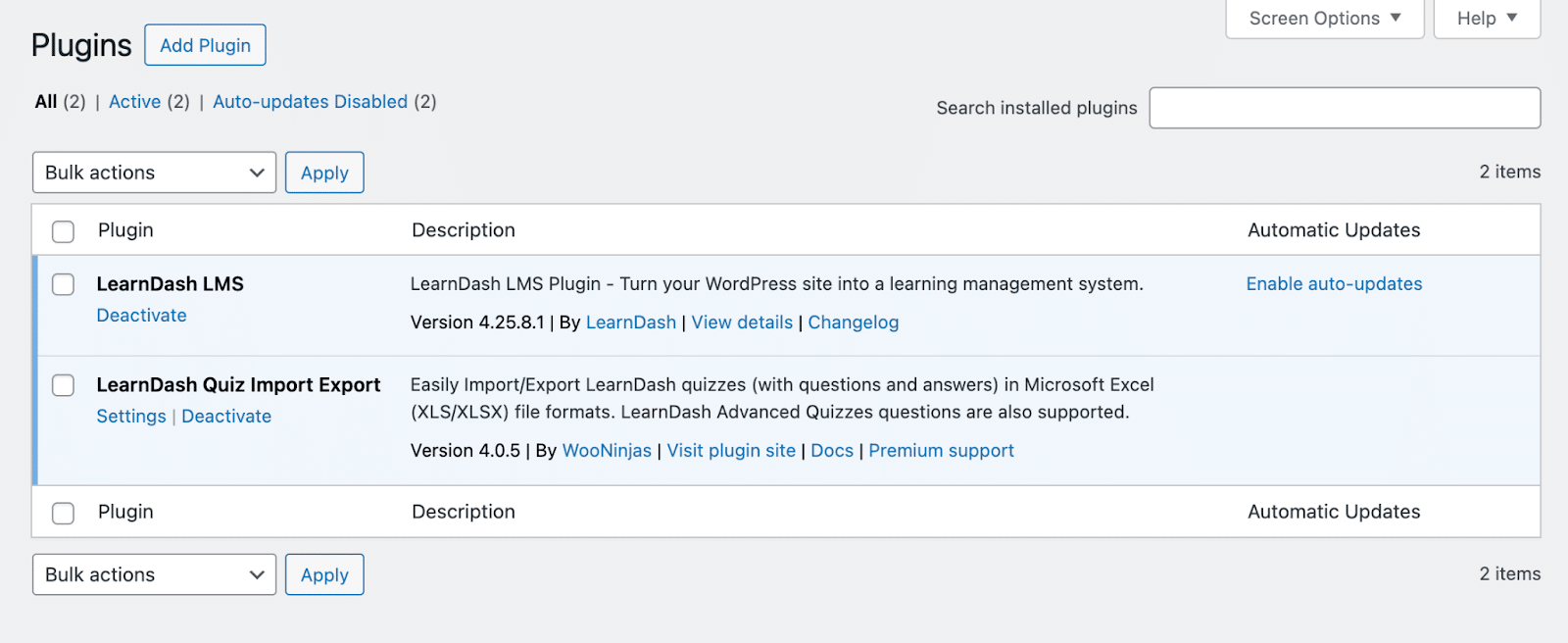This screenshot has width=1568, height=643.
Task: Click the 'Version 4.25.8.1' text
Action: point(477,322)
